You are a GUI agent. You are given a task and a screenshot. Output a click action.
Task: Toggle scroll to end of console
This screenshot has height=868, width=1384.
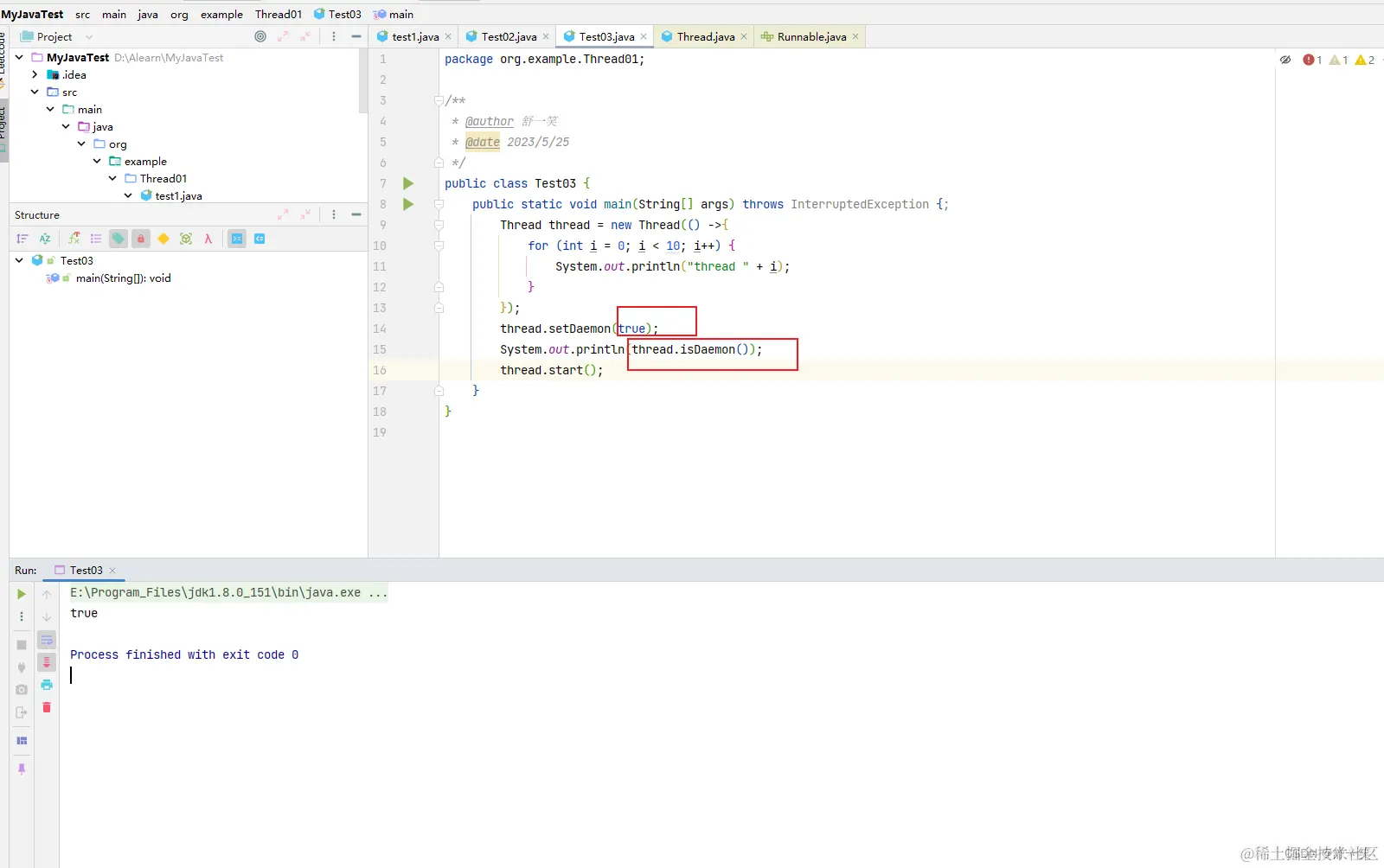click(x=47, y=662)
